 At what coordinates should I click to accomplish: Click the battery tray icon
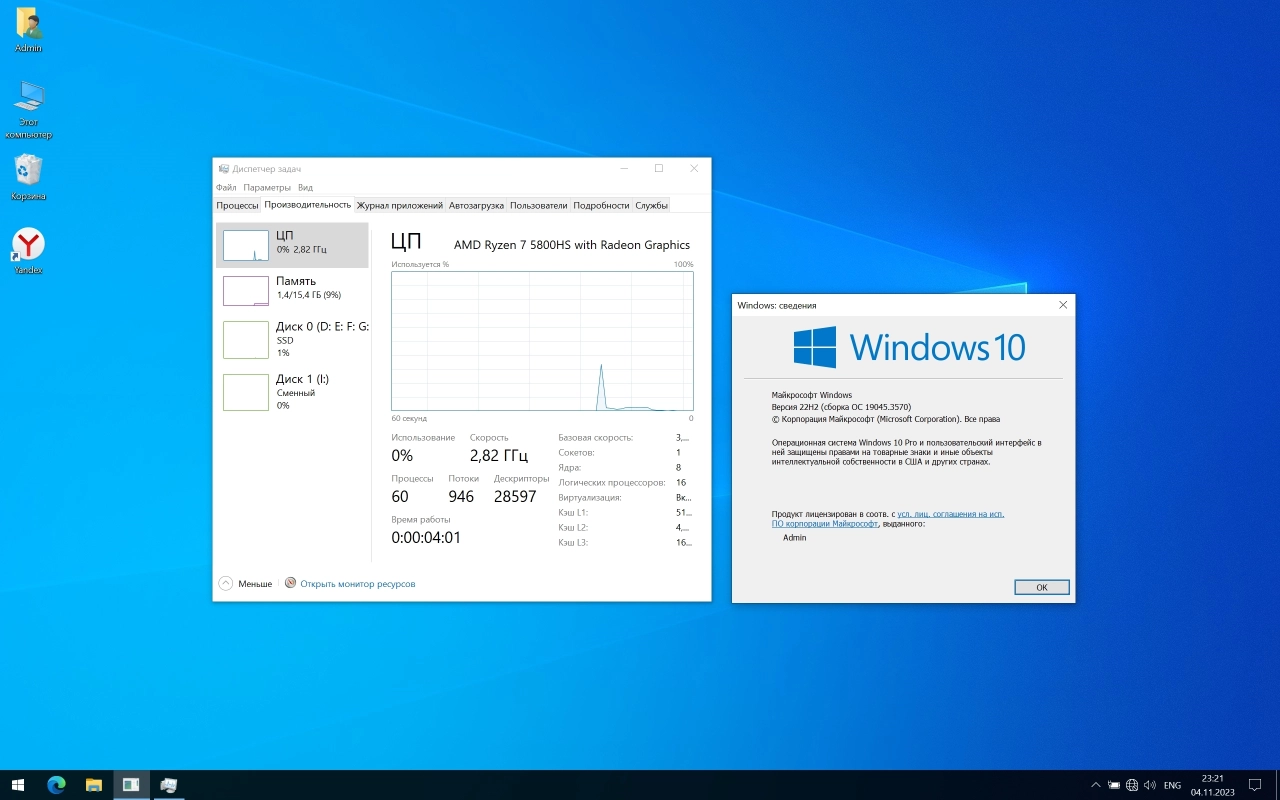pos(1114,785)
